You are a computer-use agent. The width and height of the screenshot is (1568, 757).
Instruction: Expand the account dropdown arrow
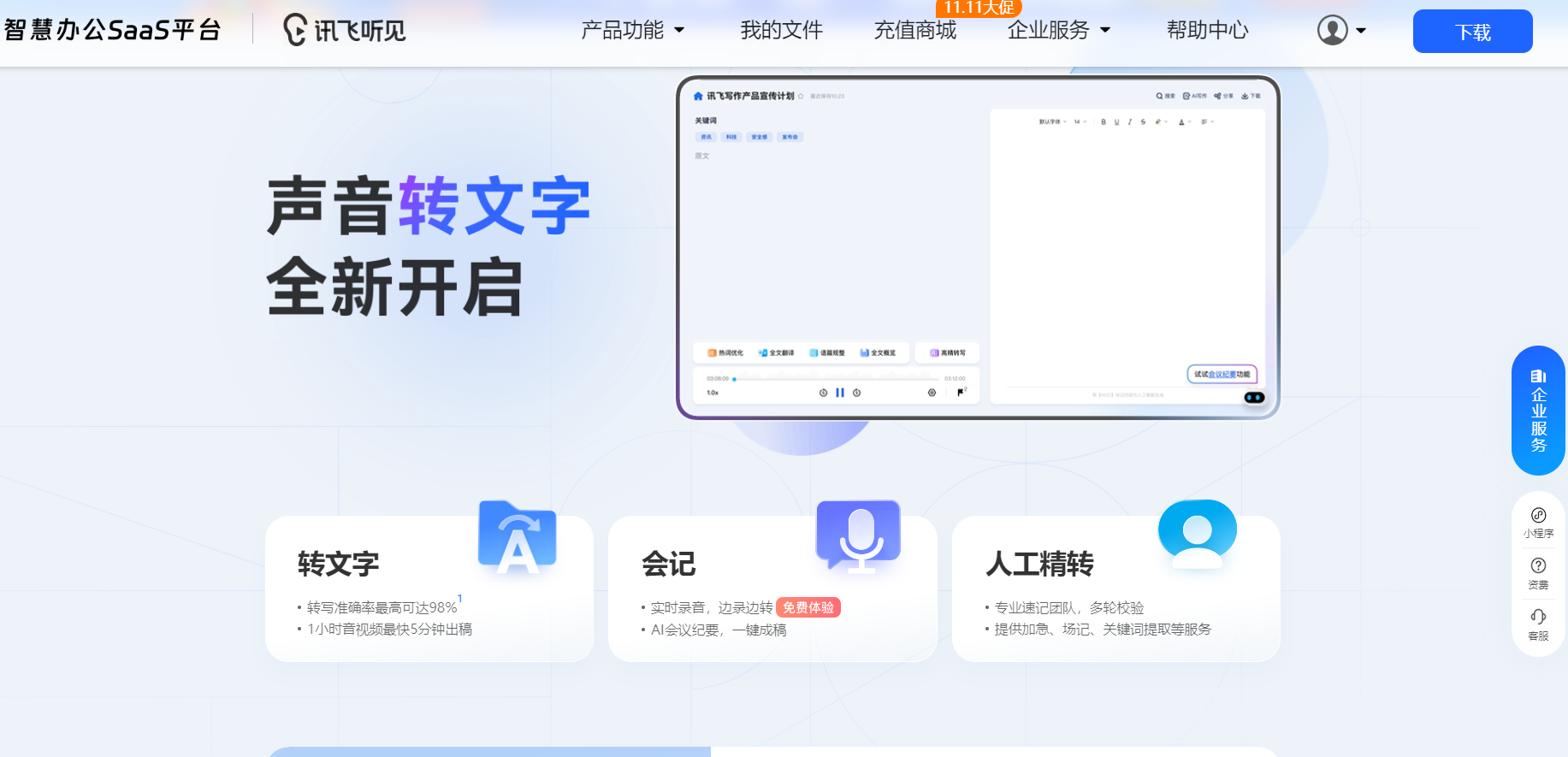click(1361, 31)
